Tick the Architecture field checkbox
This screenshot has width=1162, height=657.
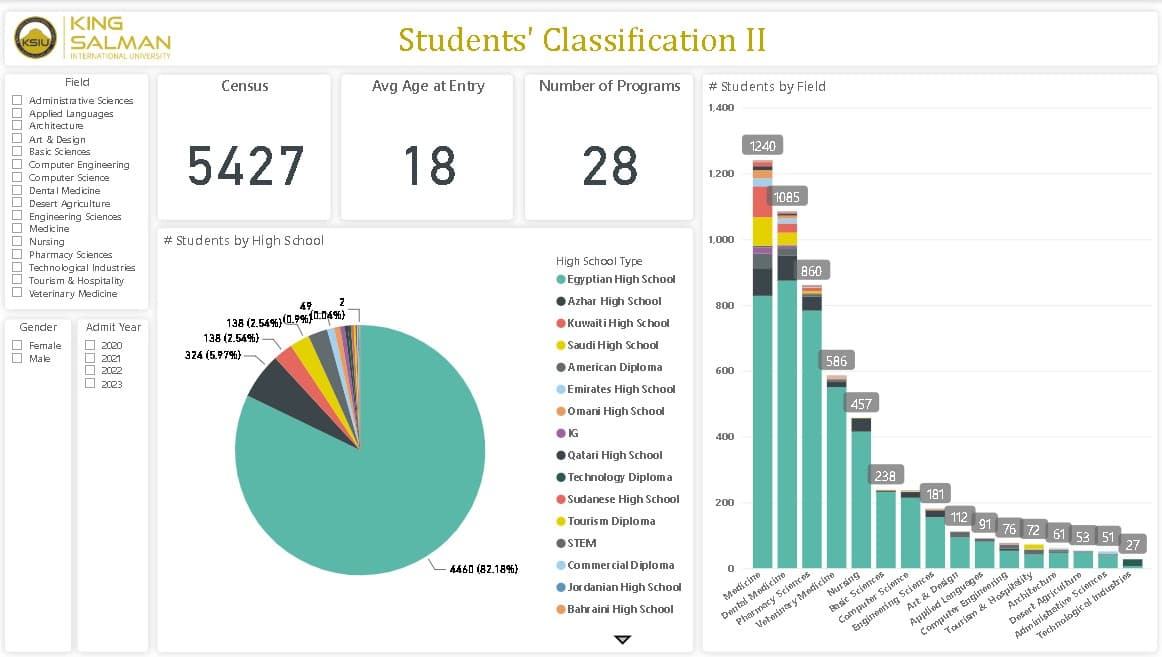pyautogui.click(x=17, y=125)
